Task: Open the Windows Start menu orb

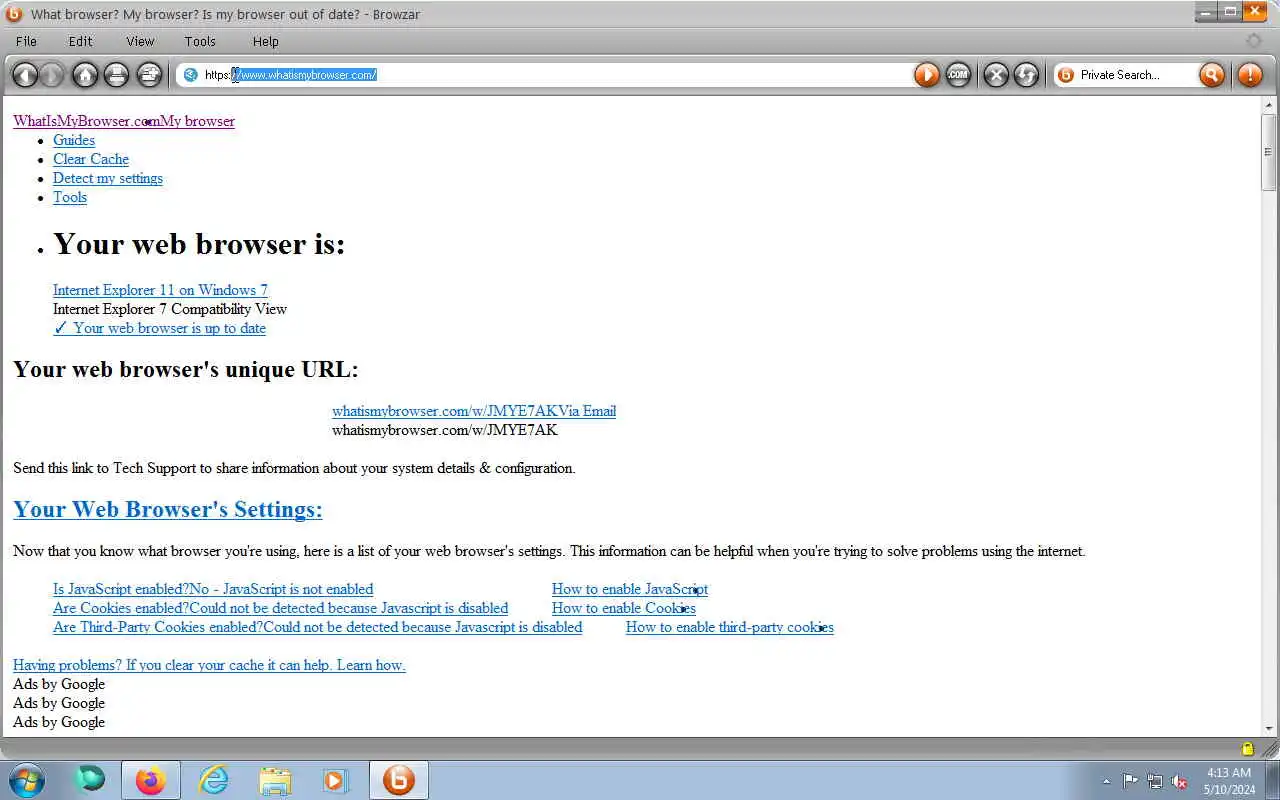Action: tap(27, 780)
